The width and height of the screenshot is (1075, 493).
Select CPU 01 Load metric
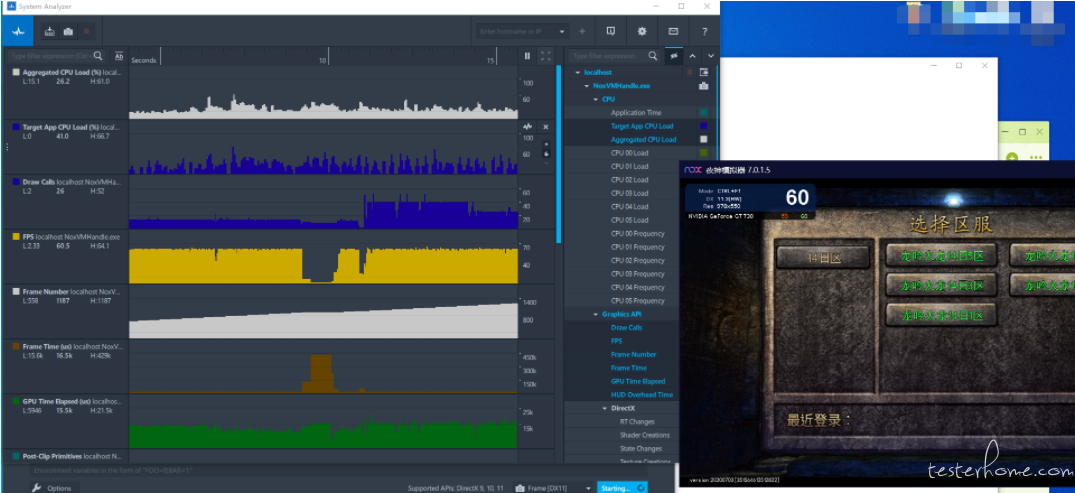coord(629,167)
